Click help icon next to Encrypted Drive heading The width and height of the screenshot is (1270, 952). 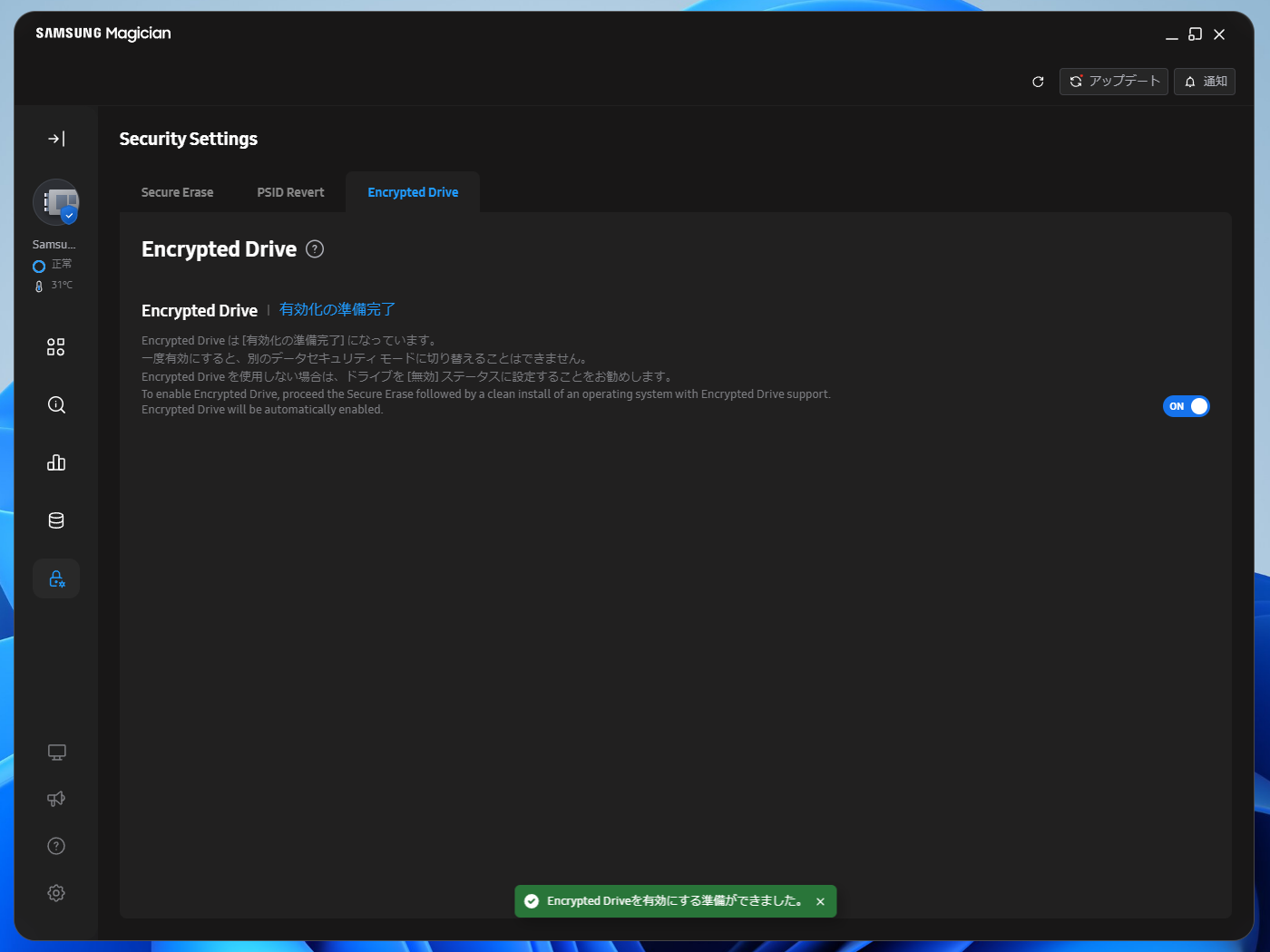(x=315, y=249)
